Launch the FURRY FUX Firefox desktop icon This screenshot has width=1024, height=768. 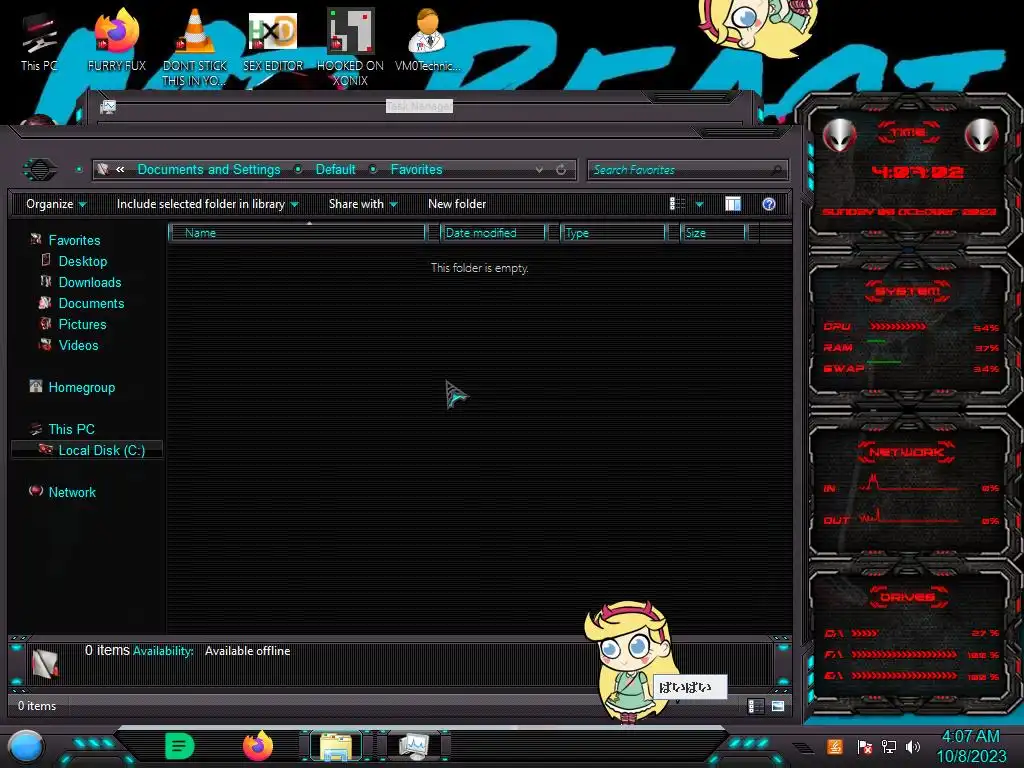coord(117,40)
